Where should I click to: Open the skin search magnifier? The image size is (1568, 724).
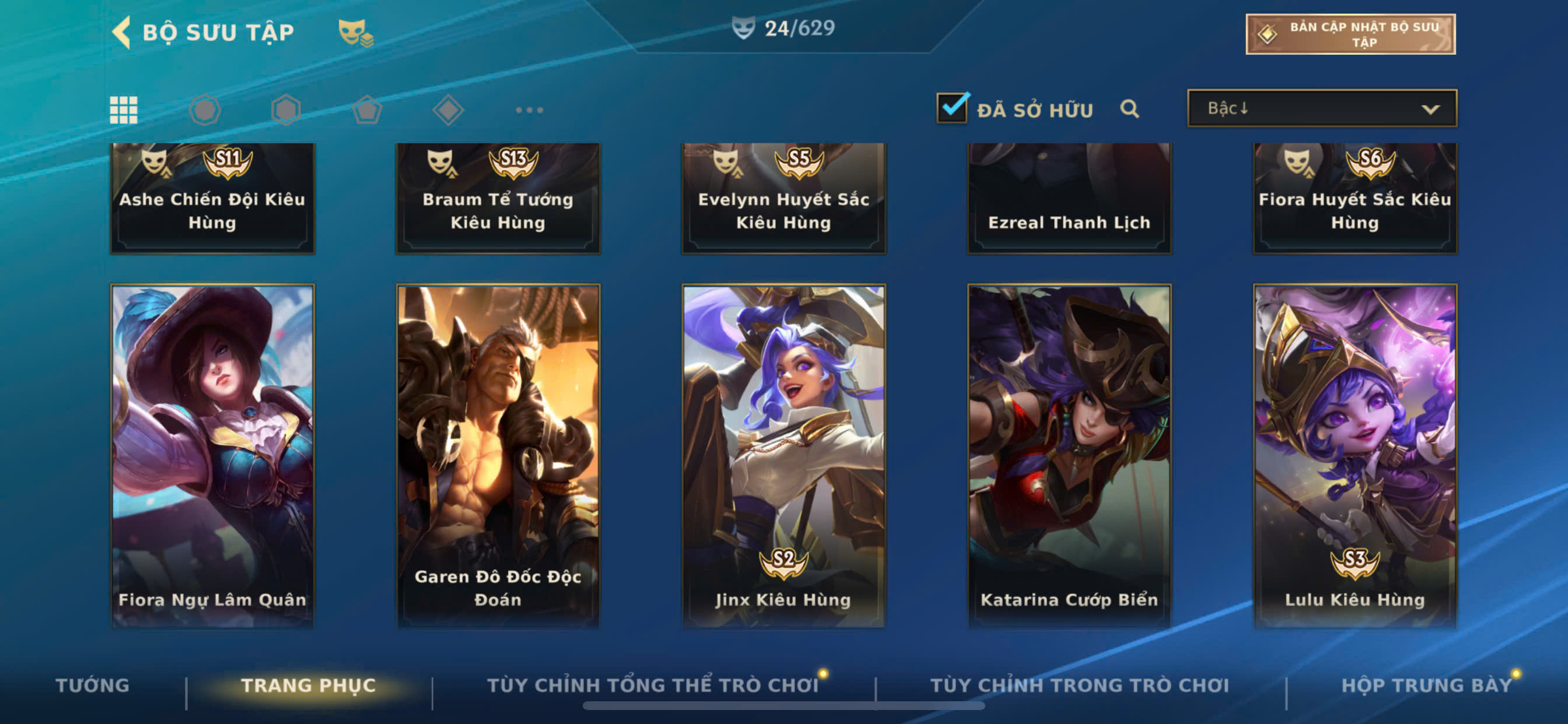point(1129,109)
